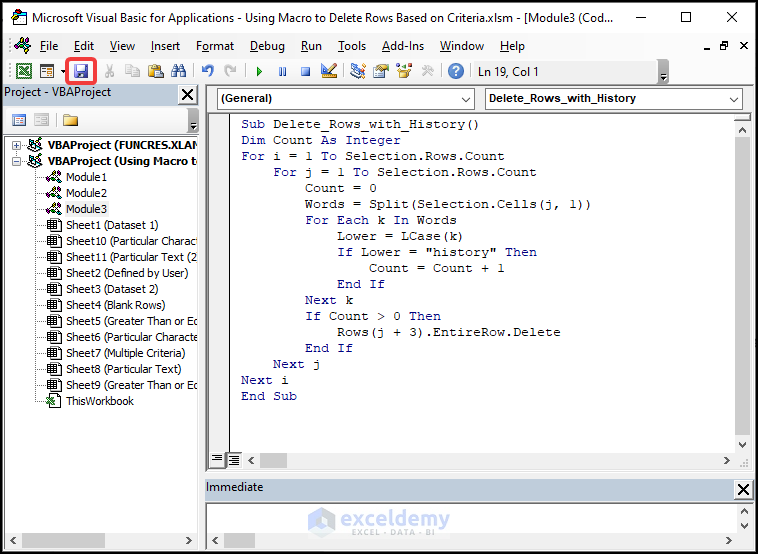This screenshot has width=758, height=554.
Task: Open the Project Explorer icon
Action: (358, 72)
